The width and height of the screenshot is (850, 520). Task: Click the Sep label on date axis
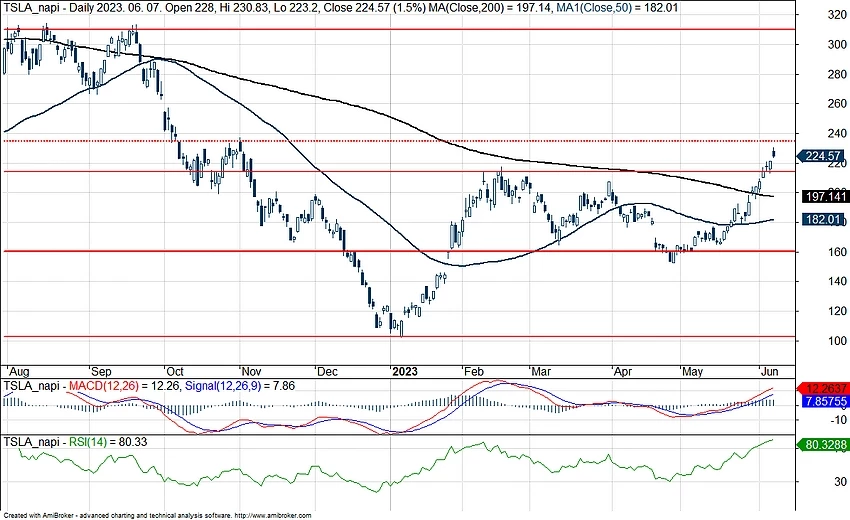click(x=101, y=372)
